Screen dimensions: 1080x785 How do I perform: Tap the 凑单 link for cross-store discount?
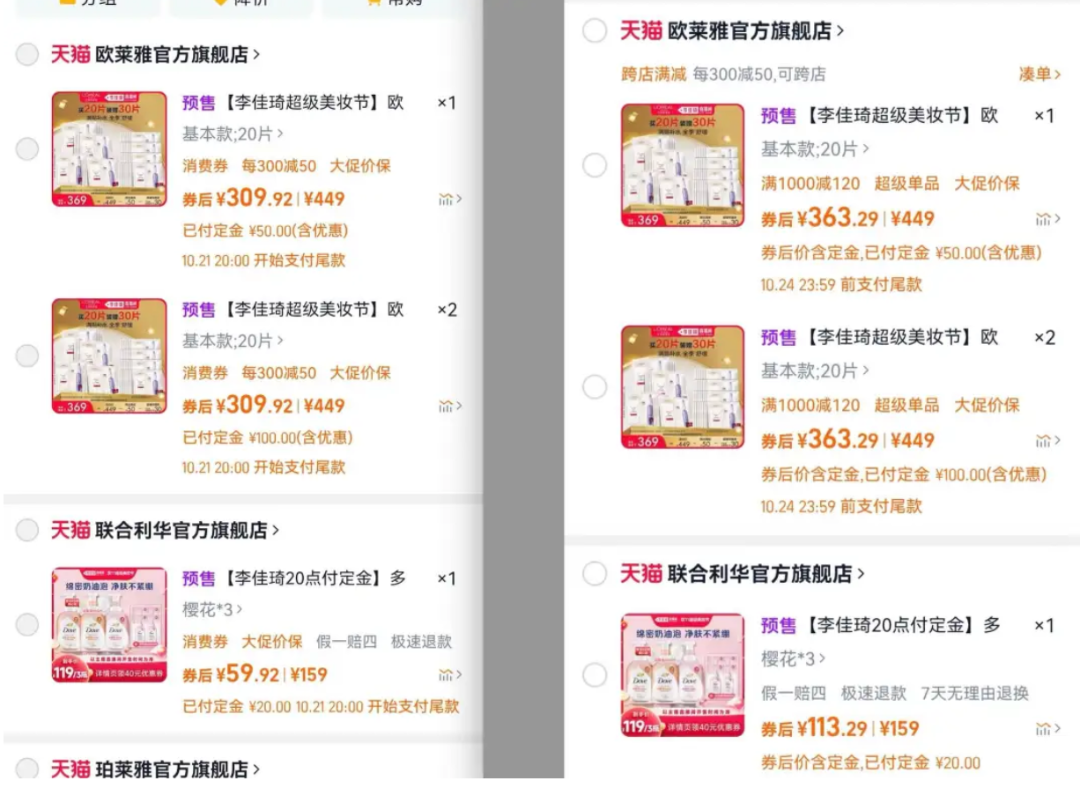click(x=1039, y=74)
